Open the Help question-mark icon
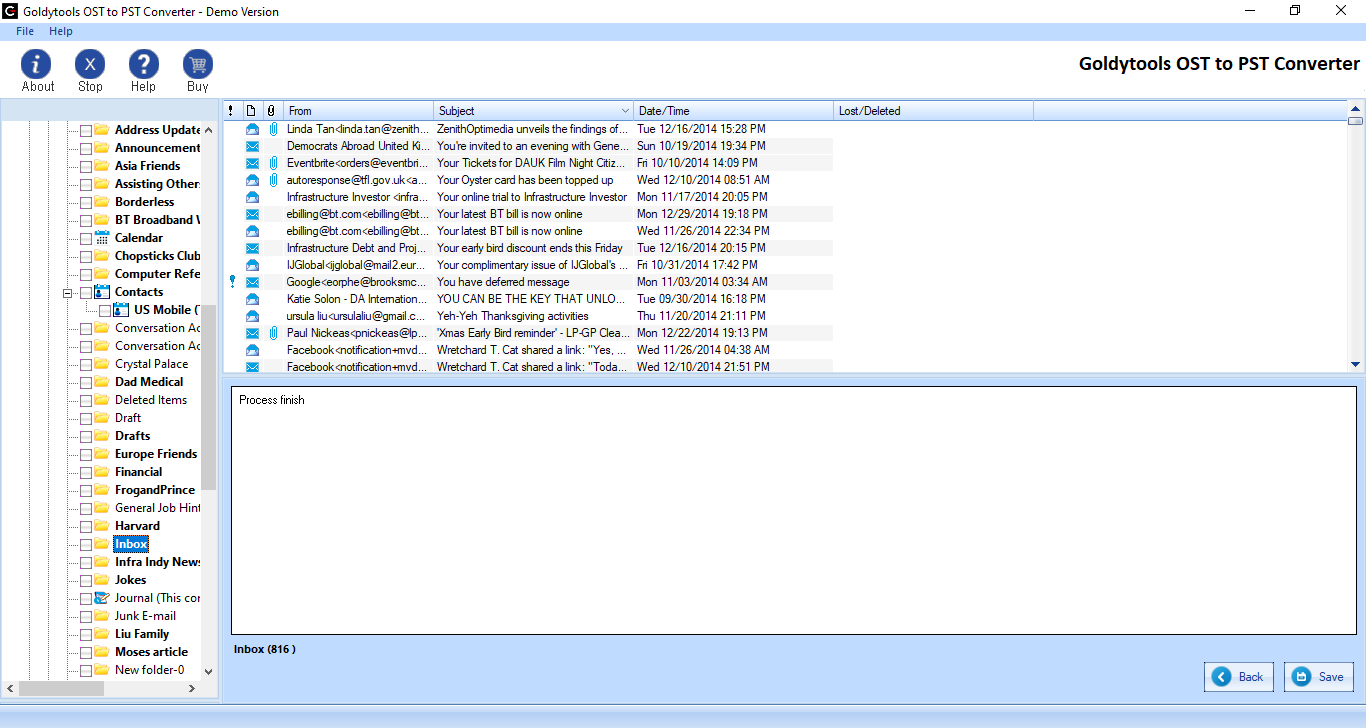This screenshot has width=1366, height=728. (144, 65)
